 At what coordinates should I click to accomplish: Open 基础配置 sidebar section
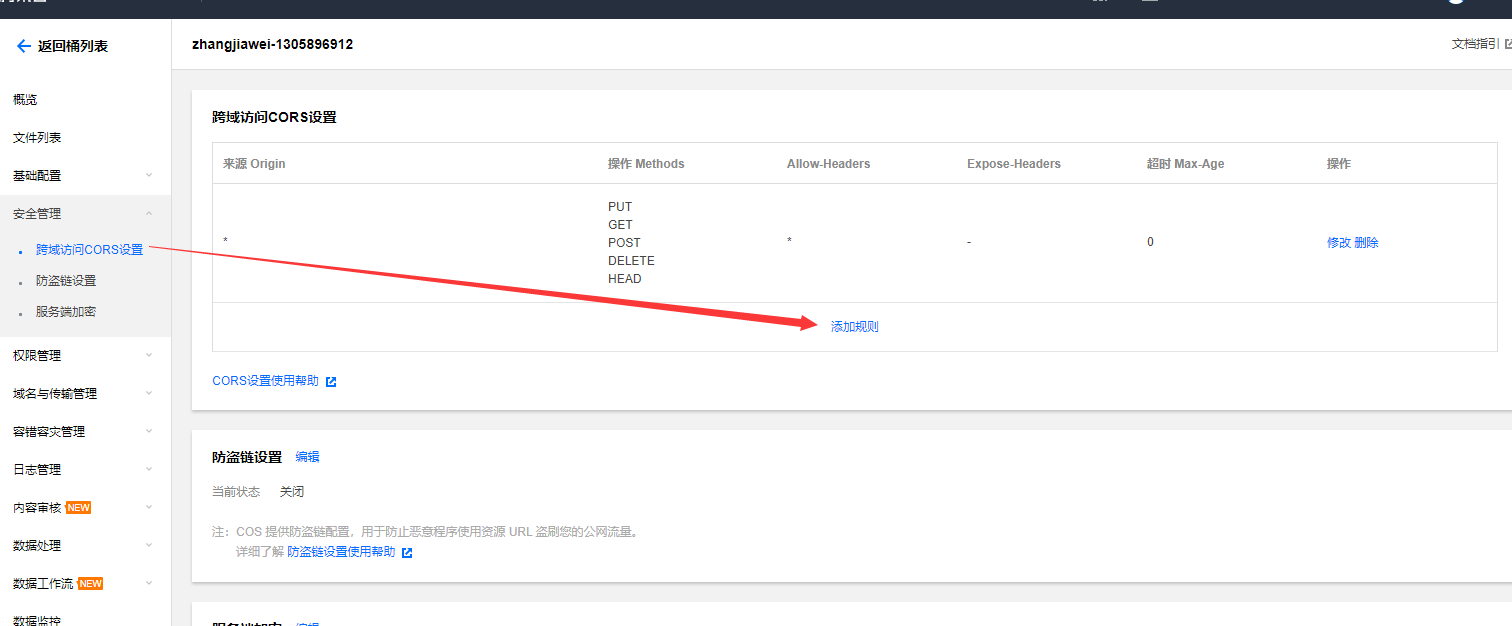[x=37, y=176]
